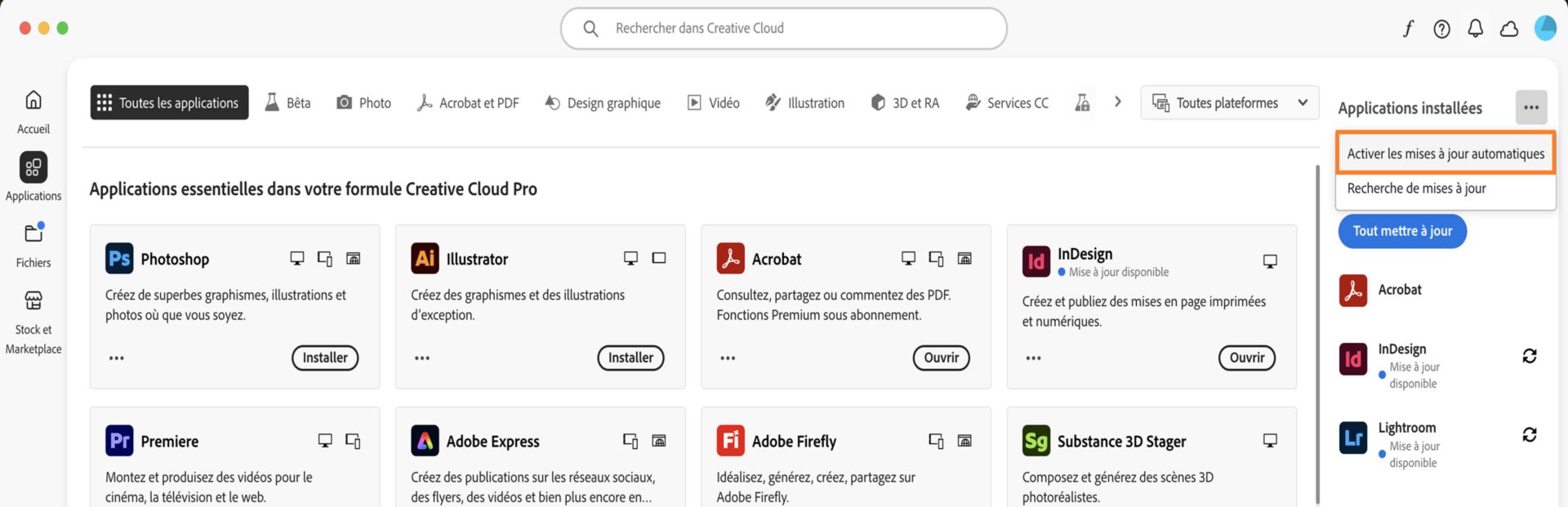Click Ouvrir for Acrobat

[x=942, y=358]
